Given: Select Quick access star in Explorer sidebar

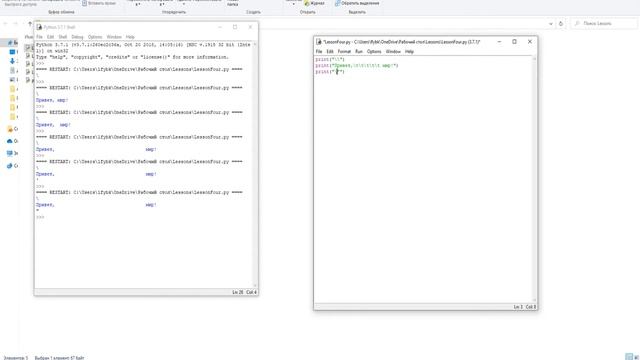Looking at the screenshot, I should [10, 42].
